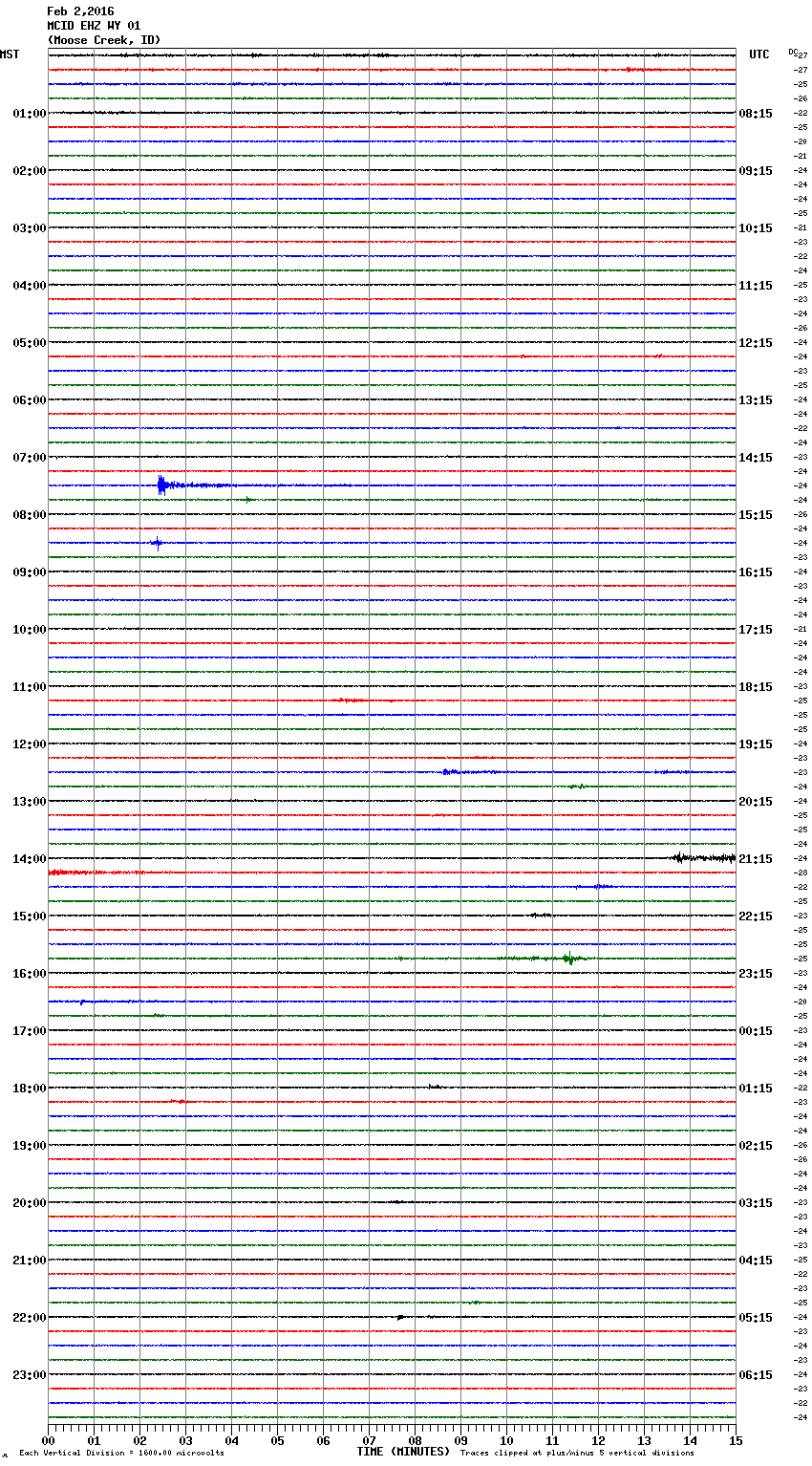Image resolution: width=812 pixels, height=1466 pixels.
Task: Click the TIME (MINUTES) axis title
Action: 403,1452
